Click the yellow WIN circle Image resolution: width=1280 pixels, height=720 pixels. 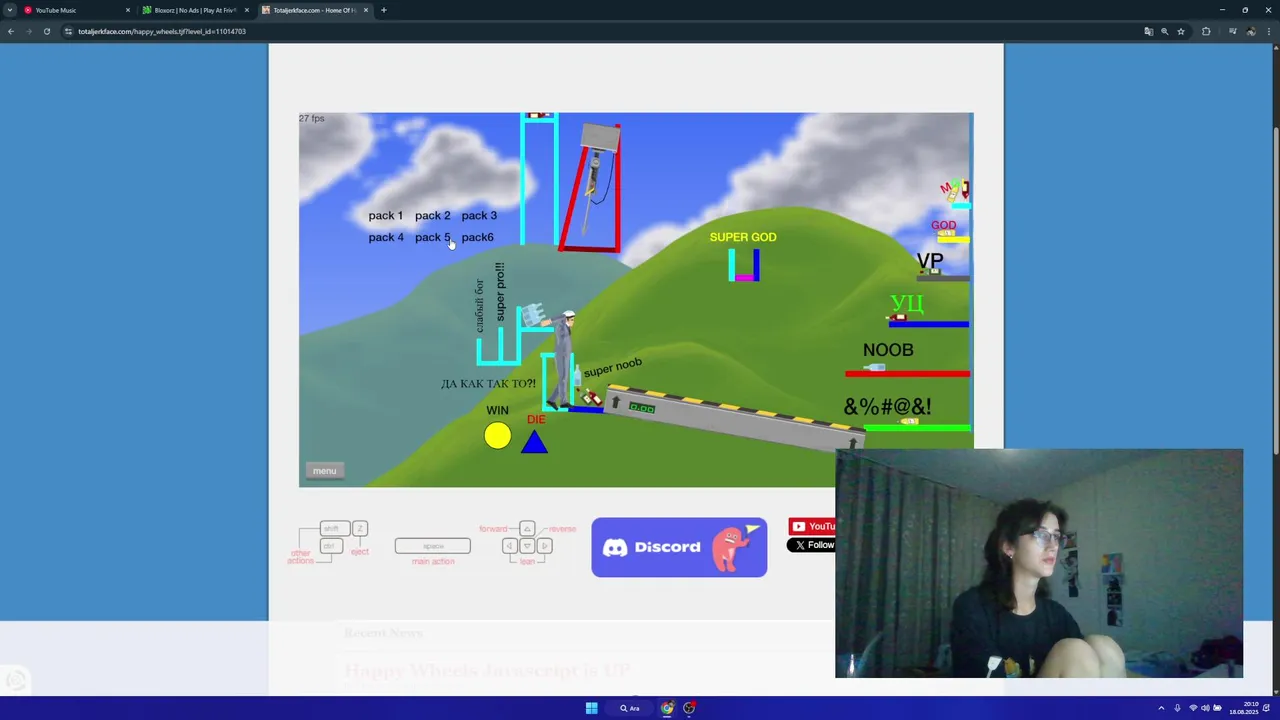coord(497,436)
